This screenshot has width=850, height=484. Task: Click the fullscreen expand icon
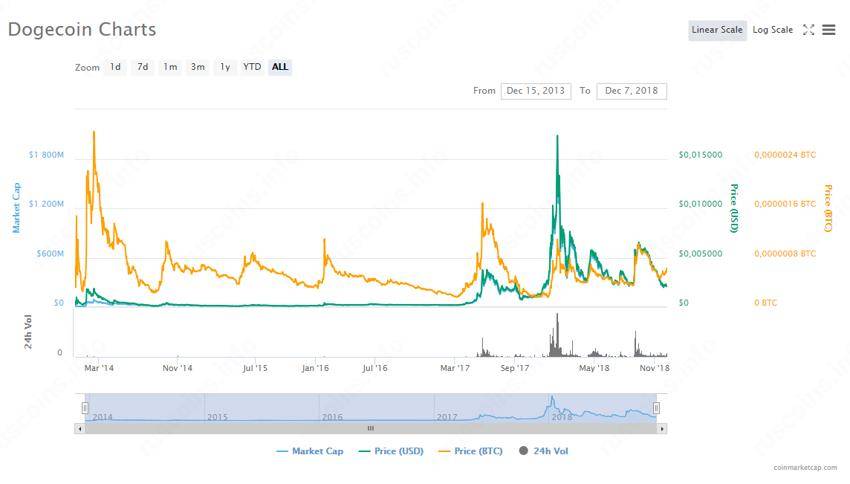coord(808,30)
